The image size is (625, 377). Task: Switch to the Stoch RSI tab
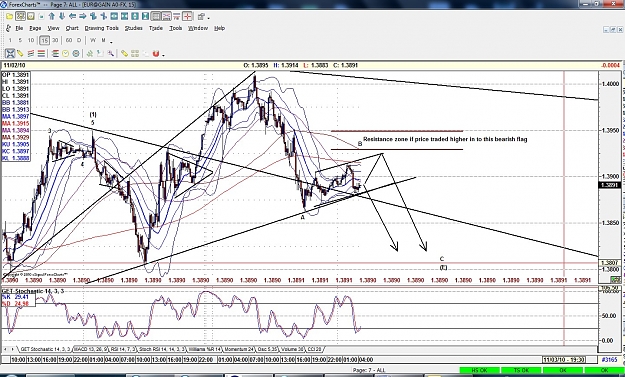(162, 350)
